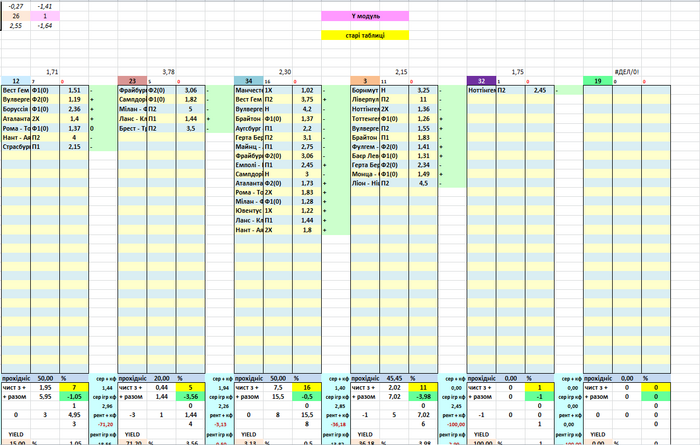This screenshot has width=700, height=445.
Task: Select the orange cell with value 26
Action: [x=16, y=16]
